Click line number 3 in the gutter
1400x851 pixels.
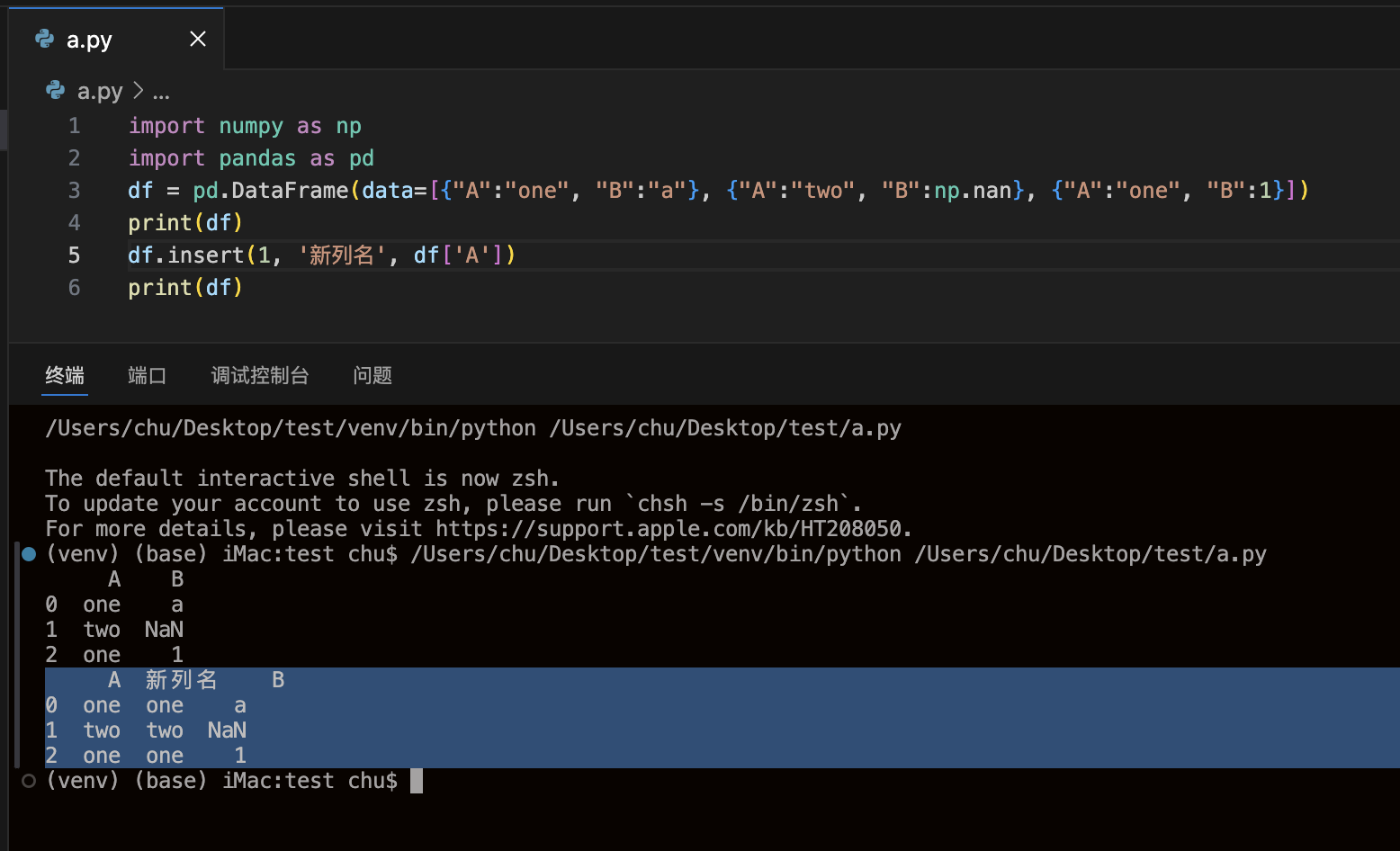74,191
